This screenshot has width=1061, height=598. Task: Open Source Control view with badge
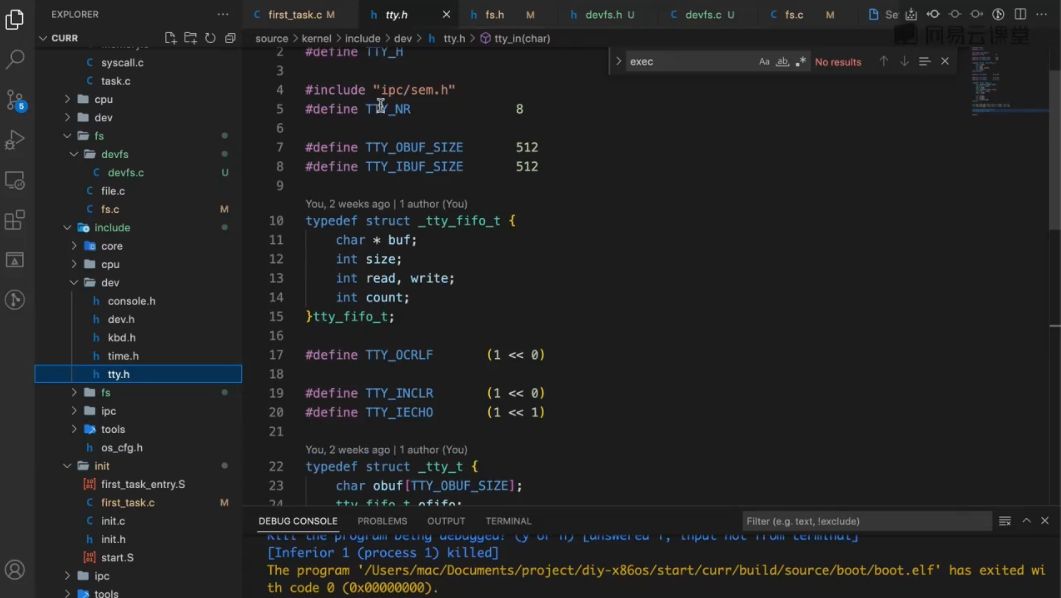click(15, 100)
